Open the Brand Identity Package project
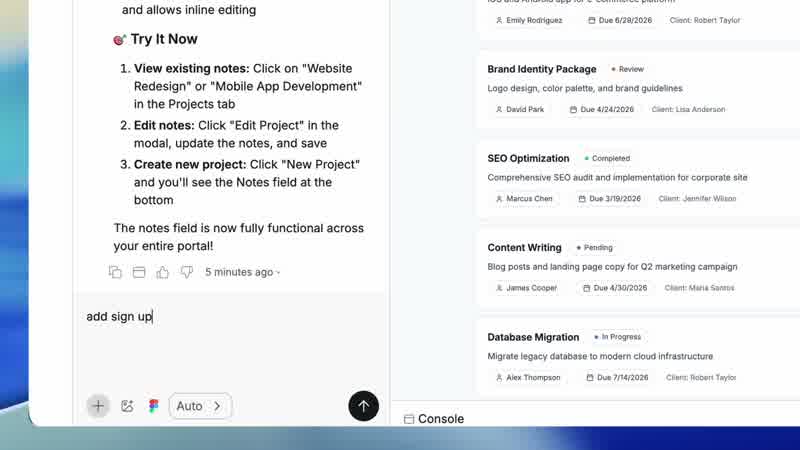The image size is (800, 450). pyautogui.click(x=542, y=69)
